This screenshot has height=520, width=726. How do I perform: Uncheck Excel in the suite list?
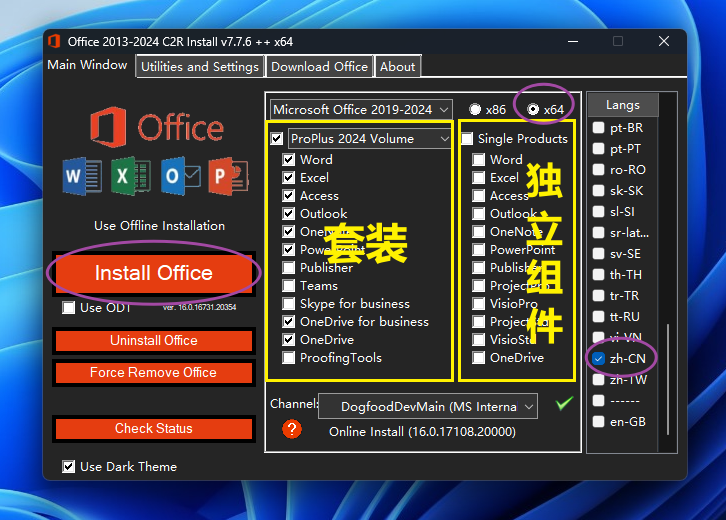coord(288,178)
